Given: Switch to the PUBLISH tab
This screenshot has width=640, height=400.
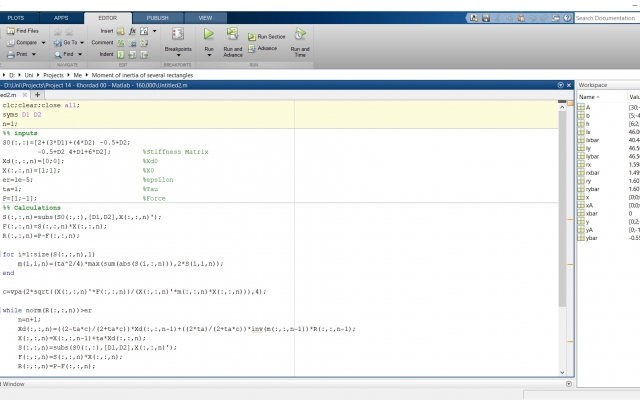Looking at the screenshot, I should click(158, 18).
